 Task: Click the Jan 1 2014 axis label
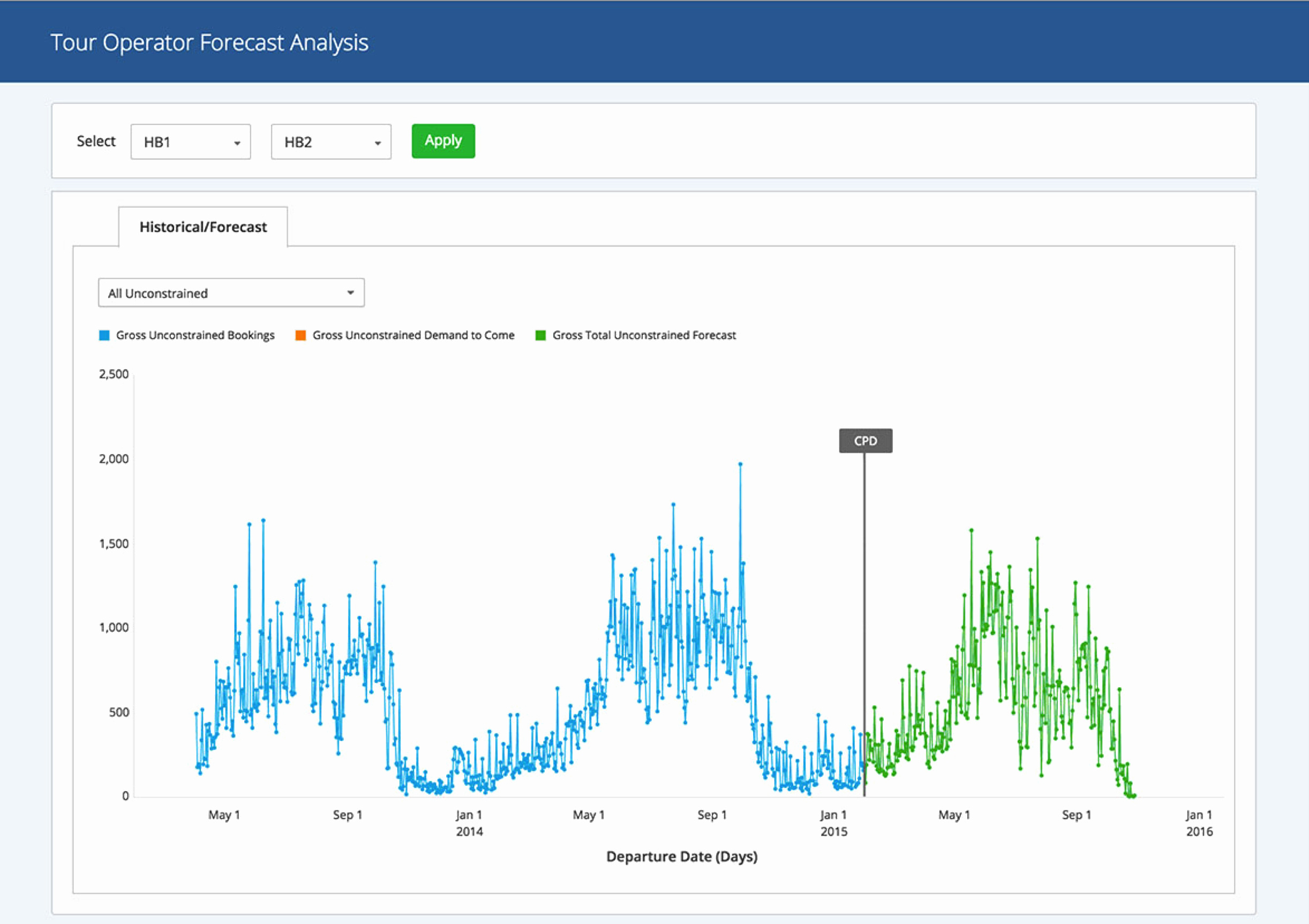(469, 823)
